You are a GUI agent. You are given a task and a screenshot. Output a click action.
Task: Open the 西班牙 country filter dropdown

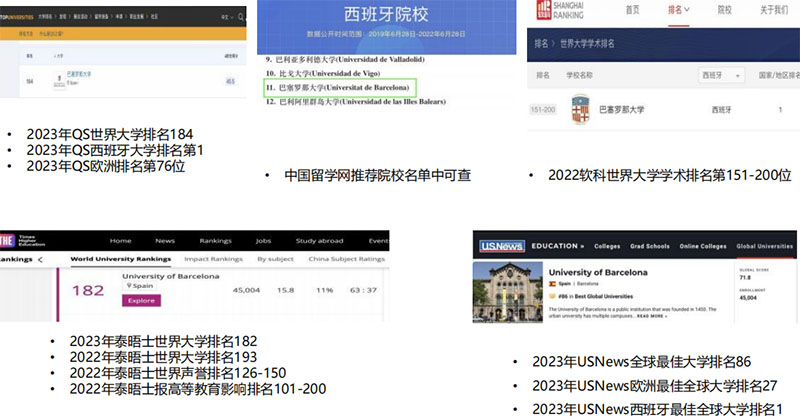(x=721, y=75)
